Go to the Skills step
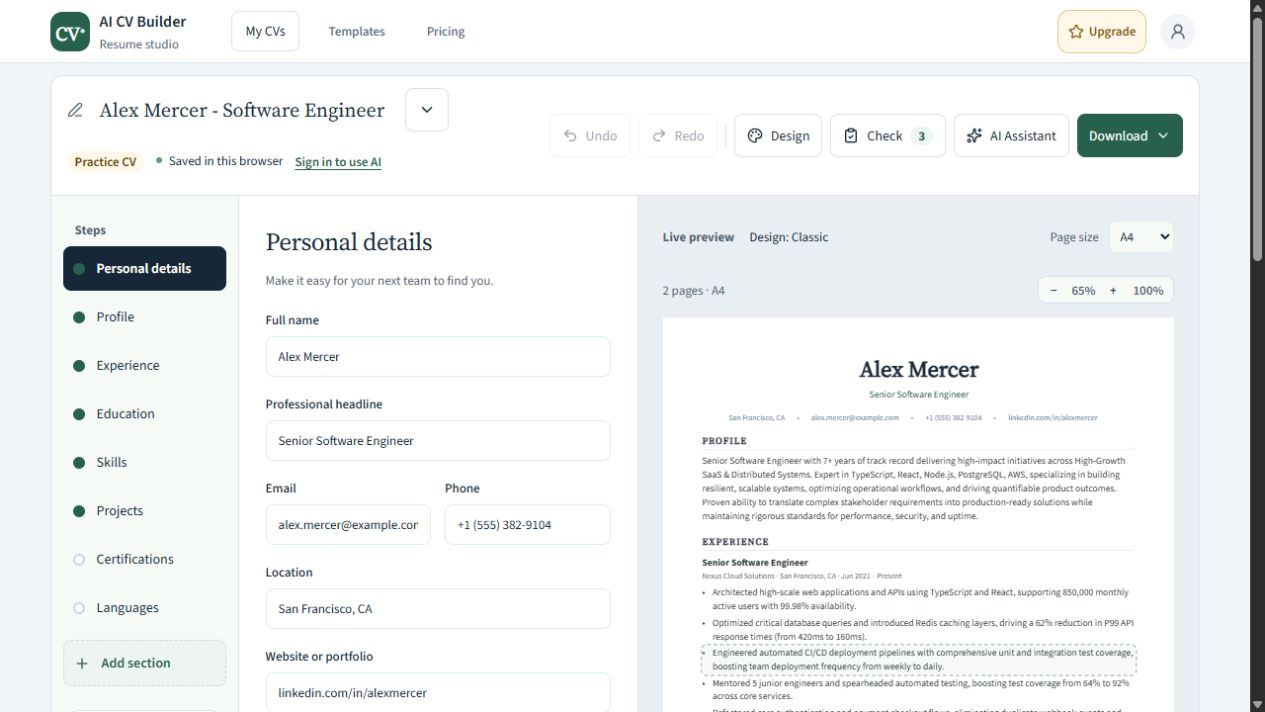Image resolution: width=1265 pixels, height=712 pixels. pyautogui.click(x=145, y=463)
